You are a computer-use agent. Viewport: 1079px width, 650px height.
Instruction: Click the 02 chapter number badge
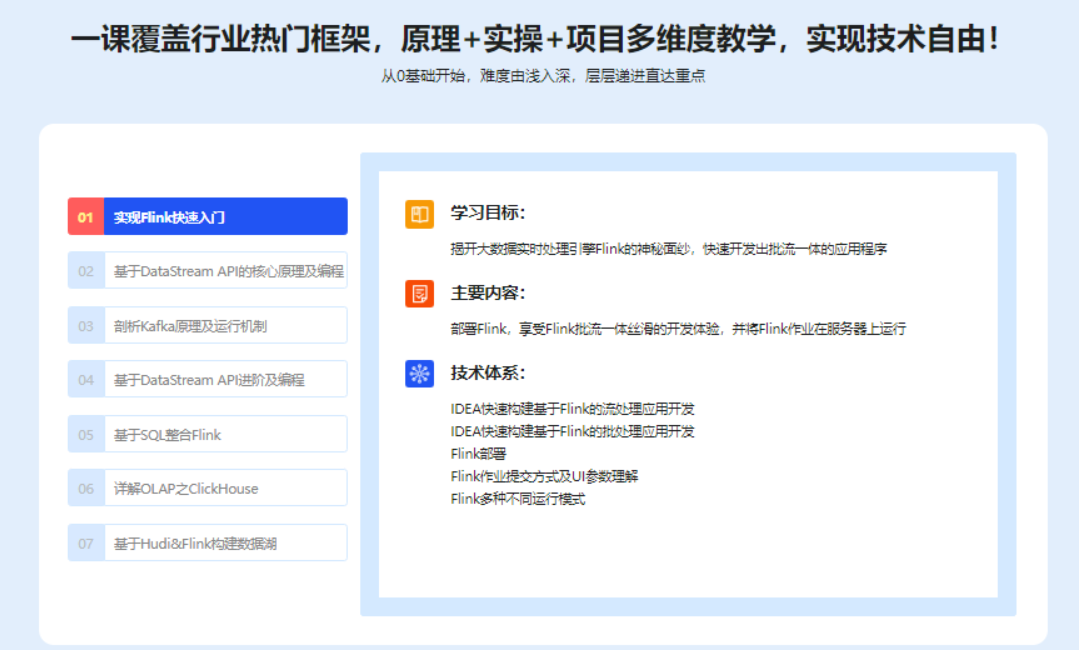pos(86,270)
